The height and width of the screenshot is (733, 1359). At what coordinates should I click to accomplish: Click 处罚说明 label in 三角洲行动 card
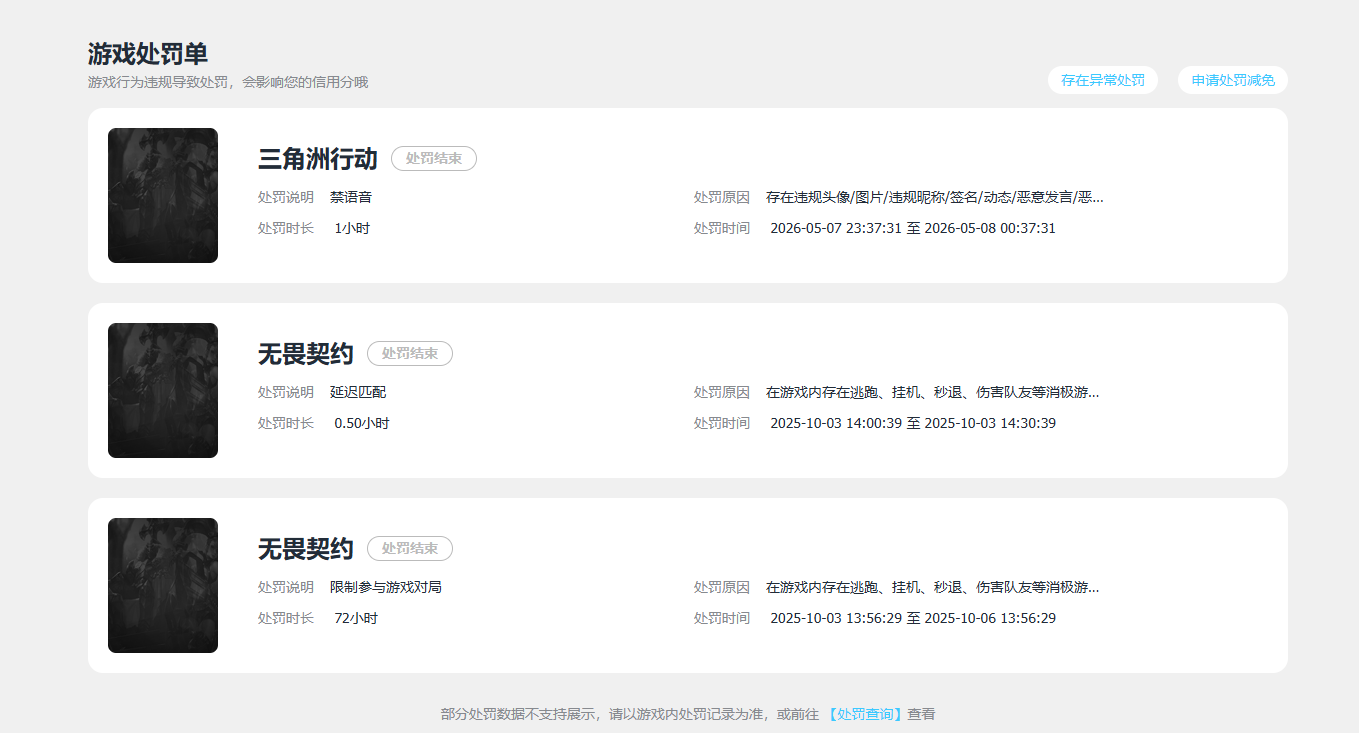tap(286, 197)
